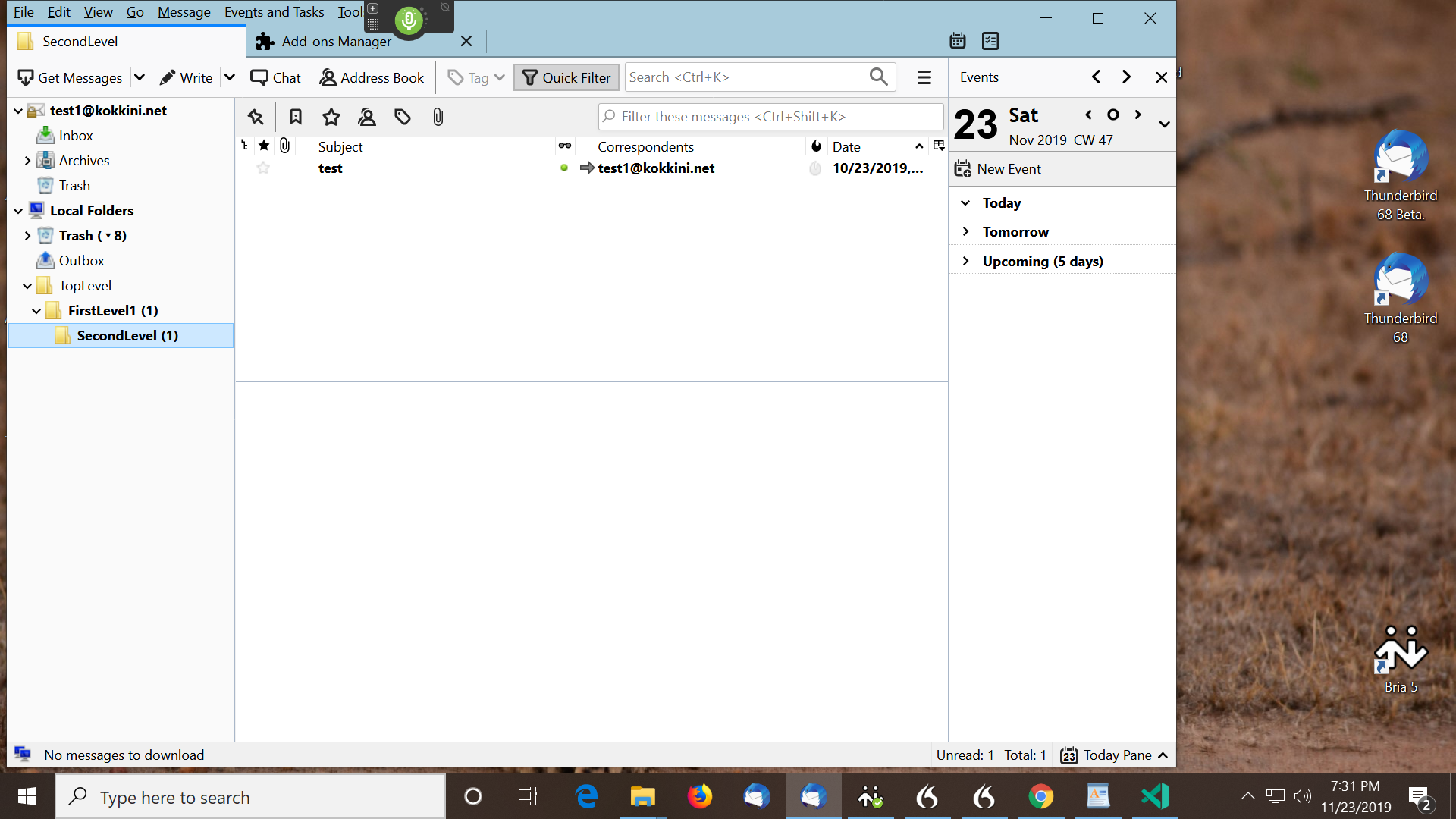This screenshot has width=1456, height=819.
Task: Filter messages with tags
Action: pos(402,117)
